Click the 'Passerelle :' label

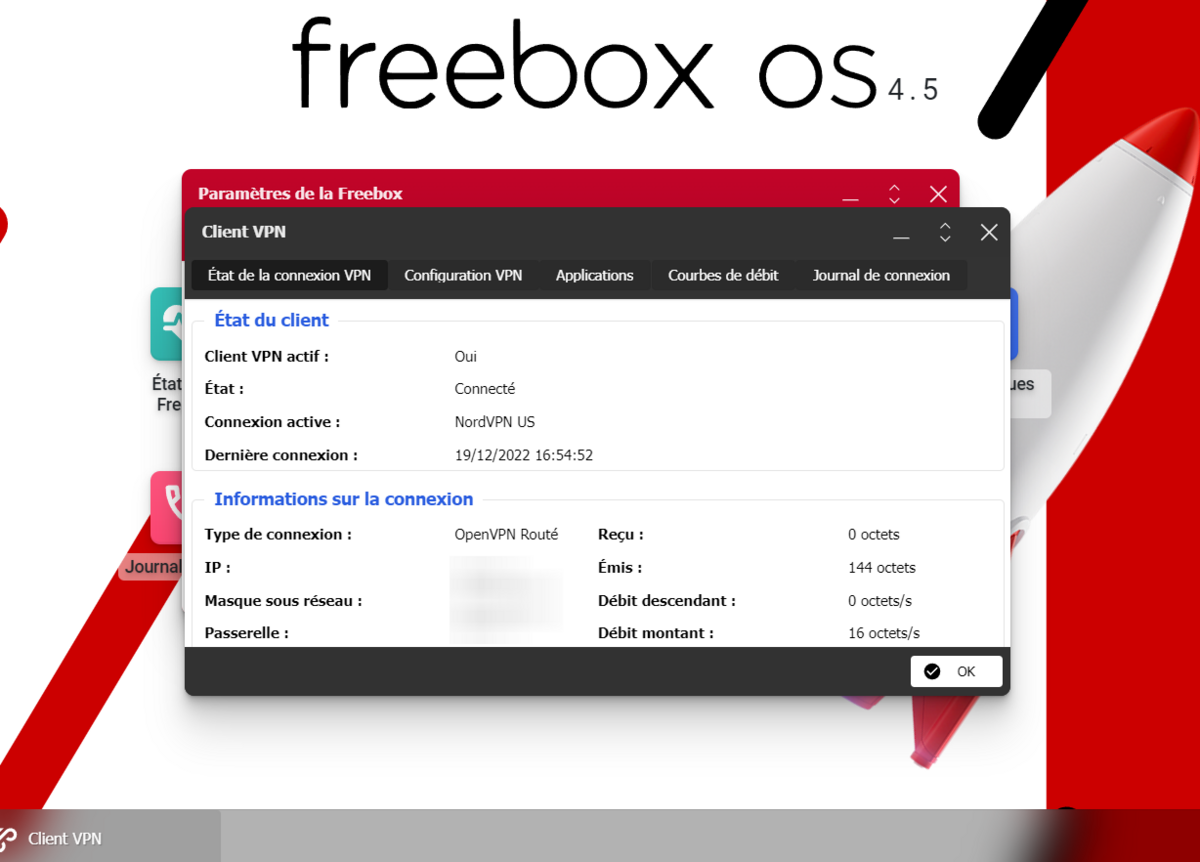247,633
